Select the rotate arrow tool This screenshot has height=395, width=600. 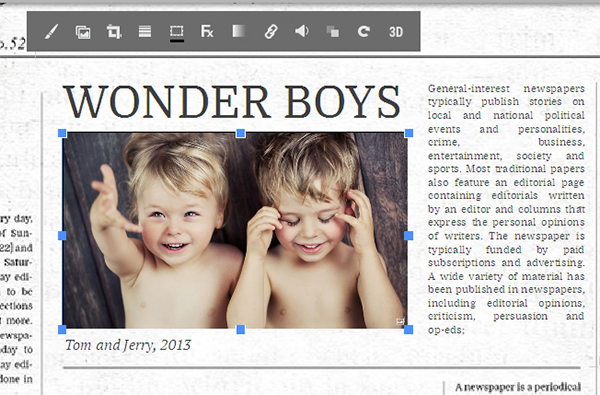(364, 31)
